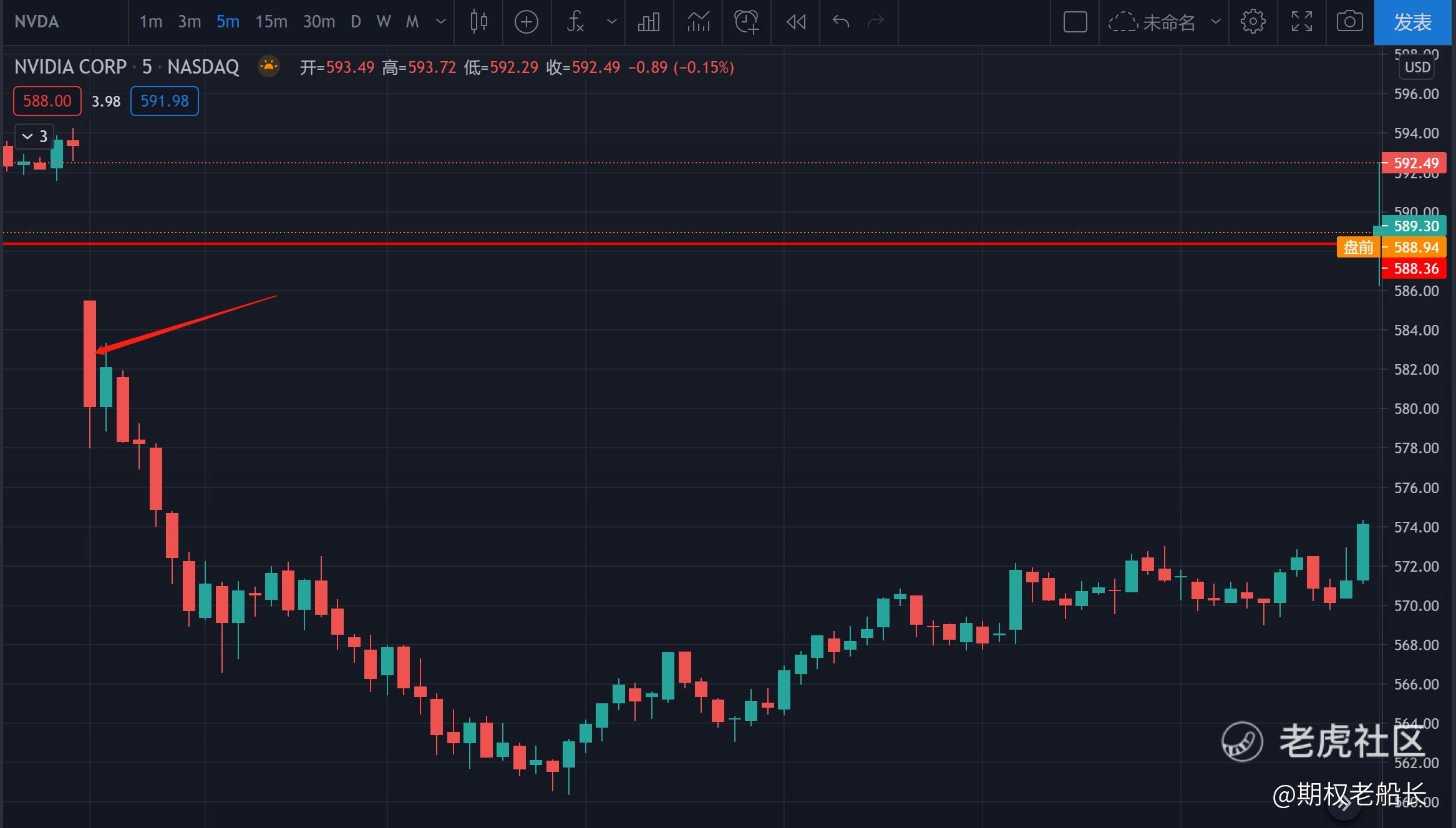1456x828 pixels.
Task: Open indicator templates icon
Action: tap(698, 22)
